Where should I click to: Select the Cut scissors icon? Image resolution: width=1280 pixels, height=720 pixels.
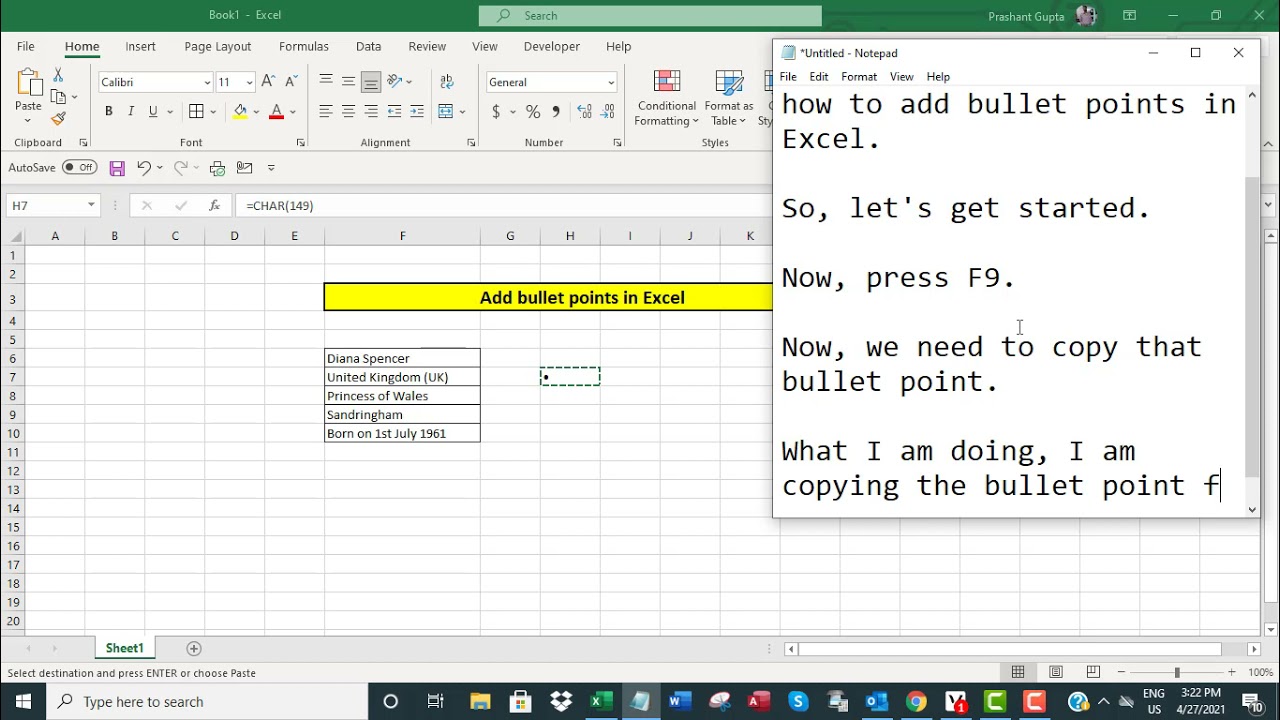pos(58,75)
